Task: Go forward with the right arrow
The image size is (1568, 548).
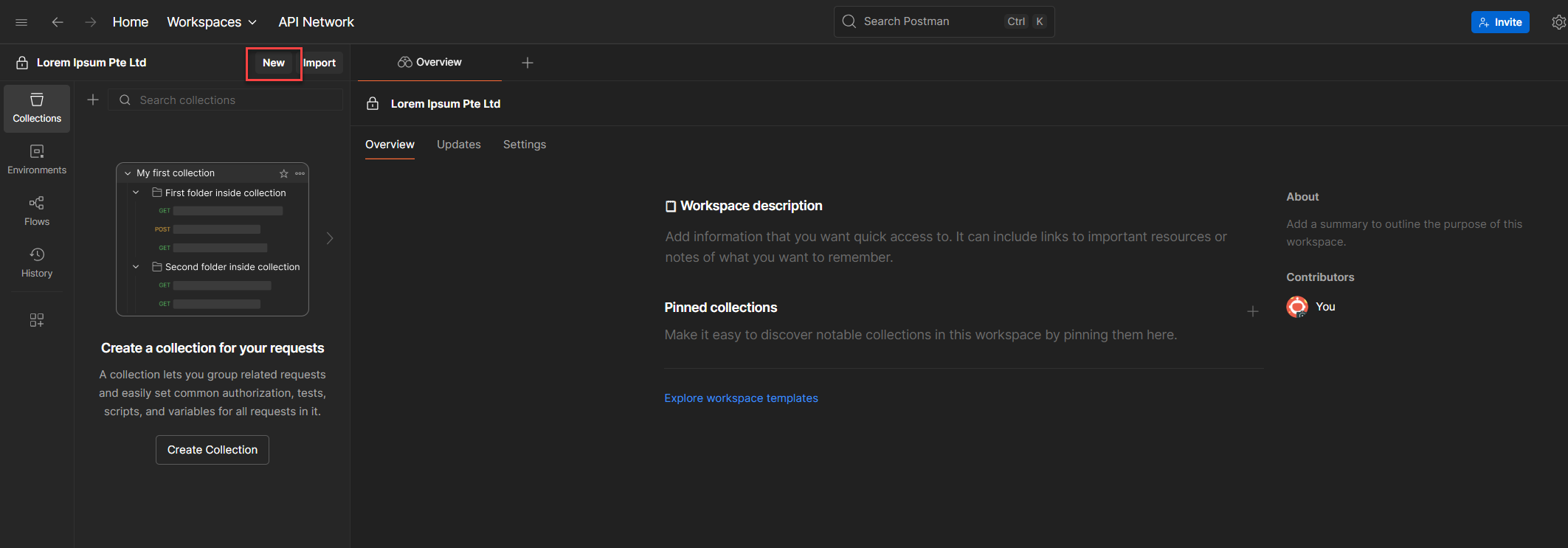Action: [91, 22]
